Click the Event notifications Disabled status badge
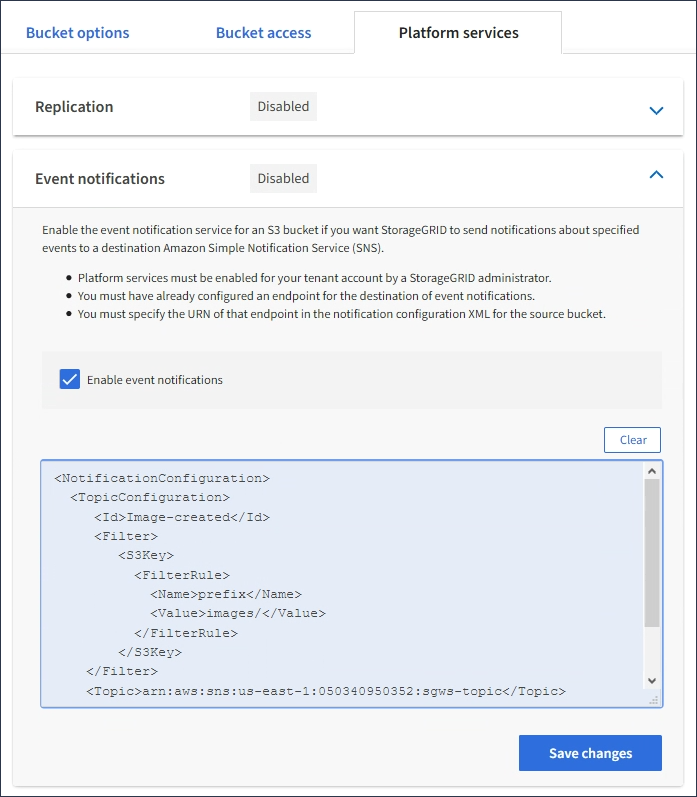This screenshot has width=697, height=797. pos(283,179)
